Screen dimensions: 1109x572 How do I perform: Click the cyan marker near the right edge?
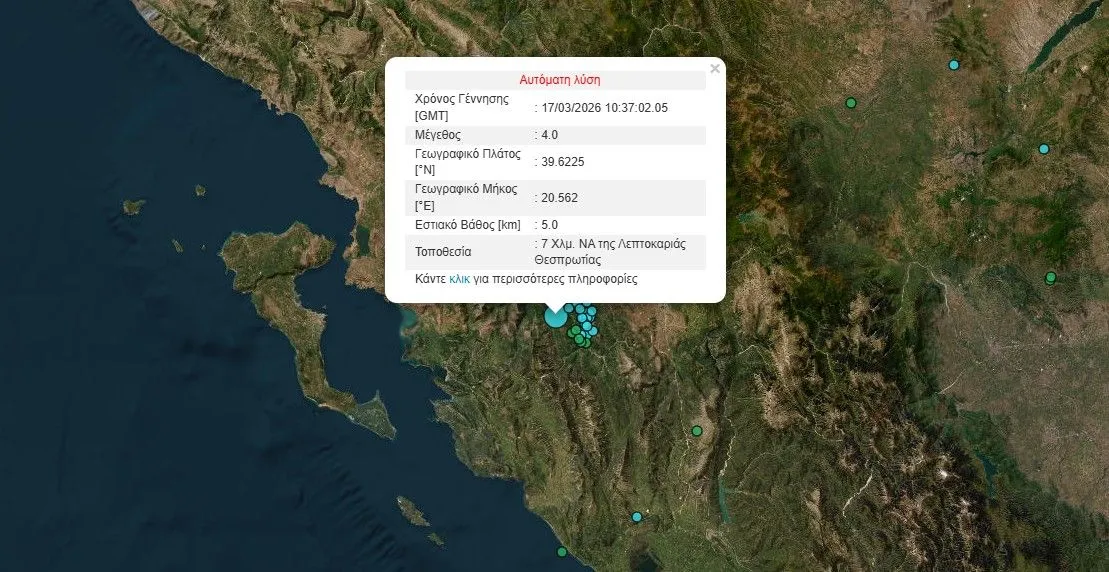1043,149
